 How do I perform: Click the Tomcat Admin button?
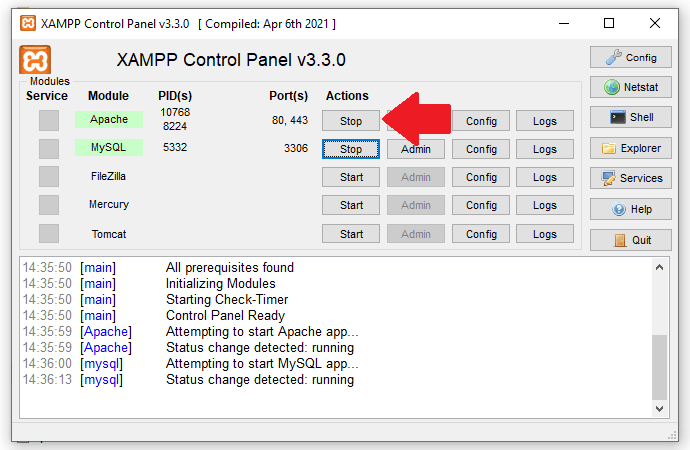pyautogui.click(x=416, y=234)
